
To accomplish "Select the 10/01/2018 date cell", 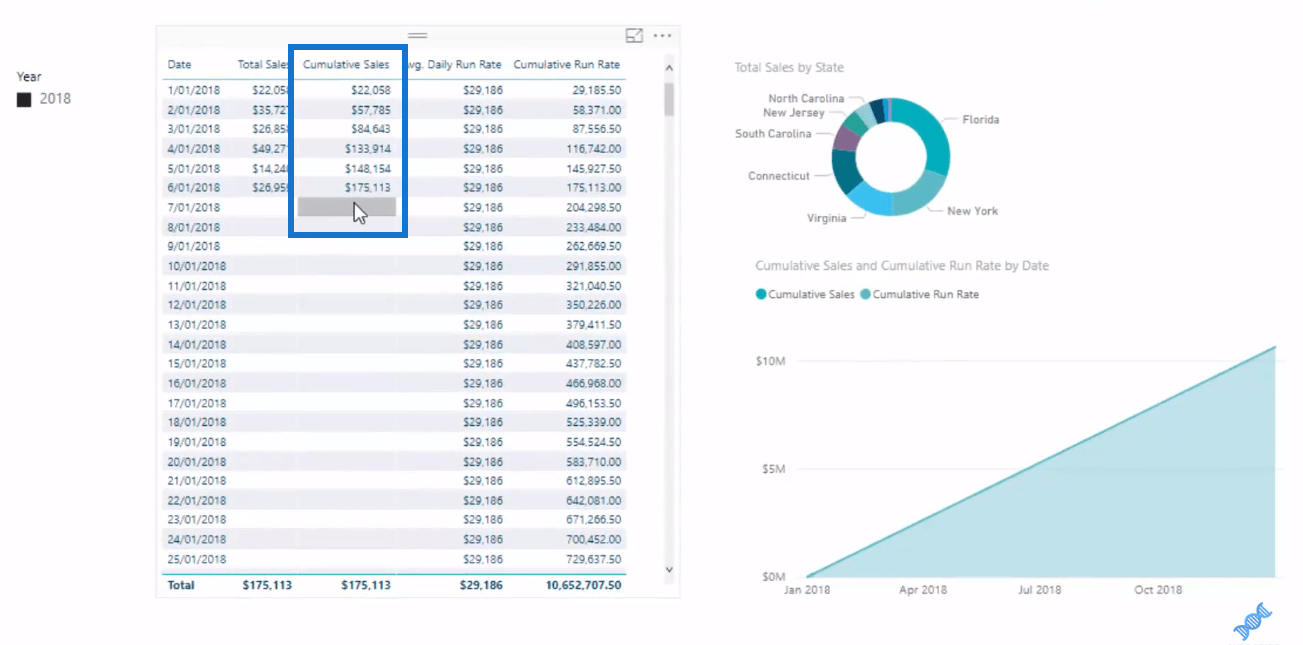I will [x=197, y=266].
